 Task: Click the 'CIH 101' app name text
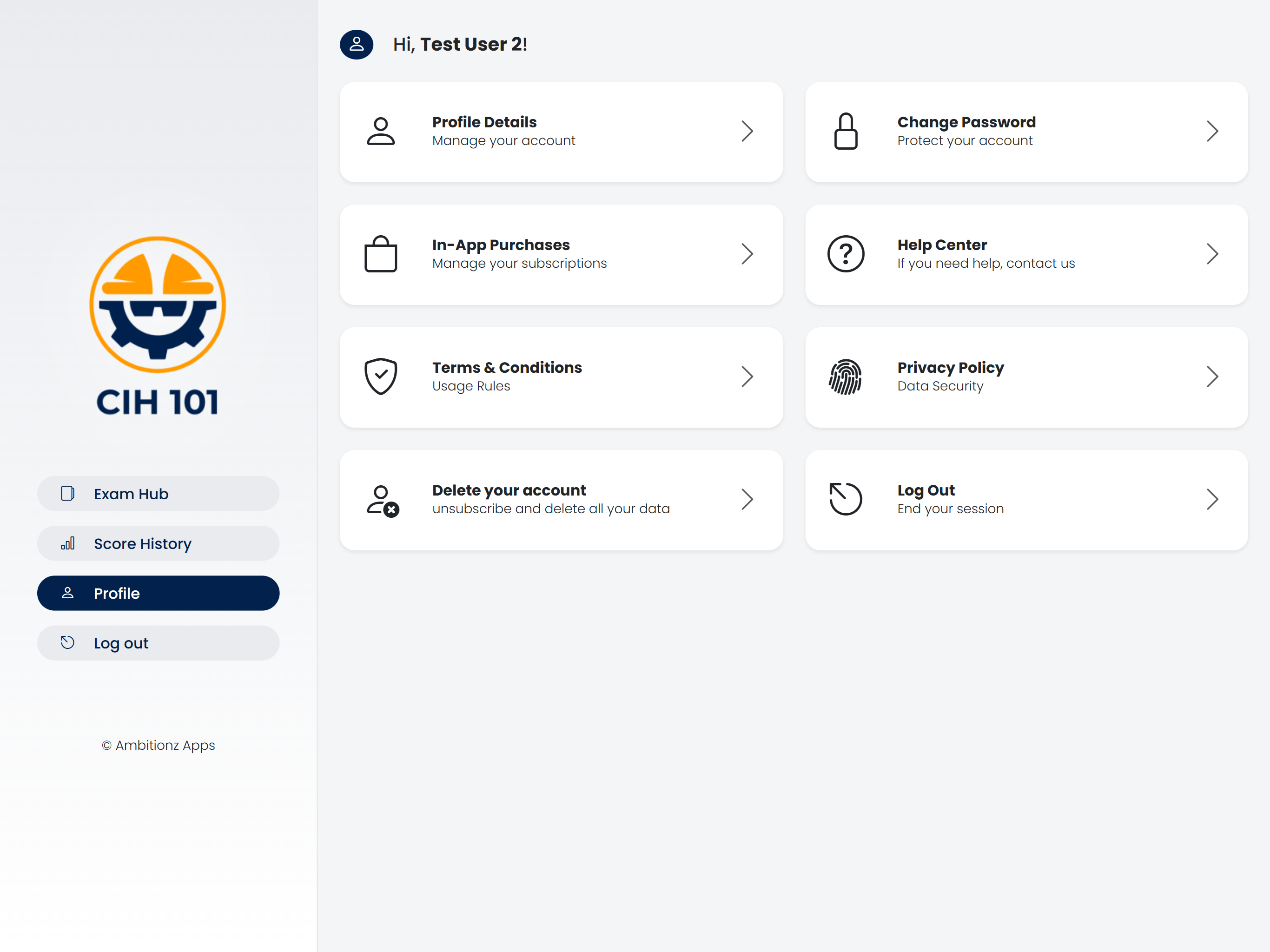tap(157, 402)
